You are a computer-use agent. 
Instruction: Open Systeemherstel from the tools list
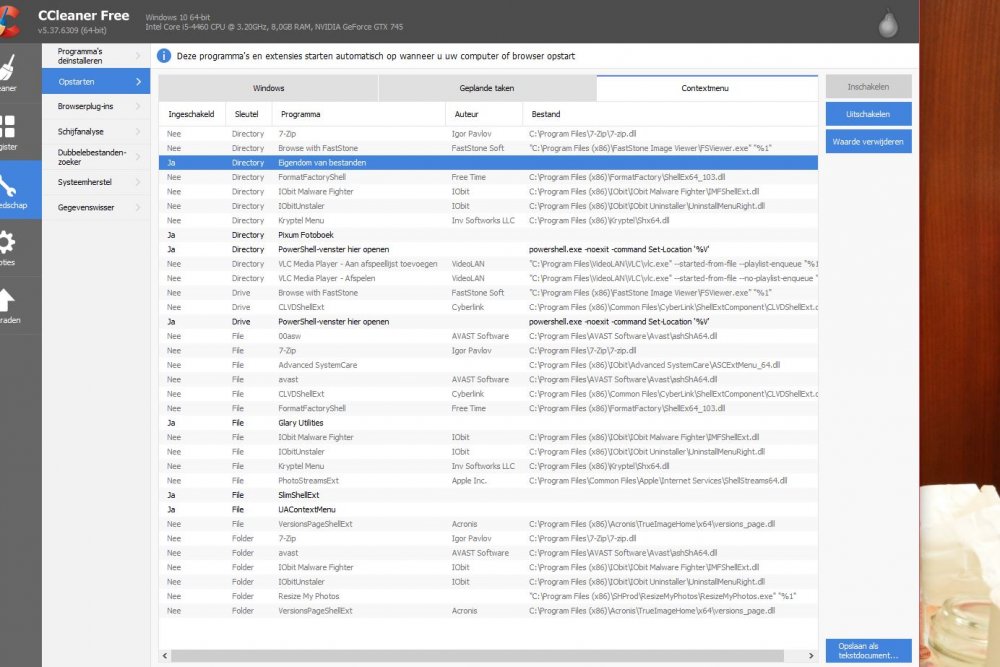pyautogui.click(x=85, y=183)
